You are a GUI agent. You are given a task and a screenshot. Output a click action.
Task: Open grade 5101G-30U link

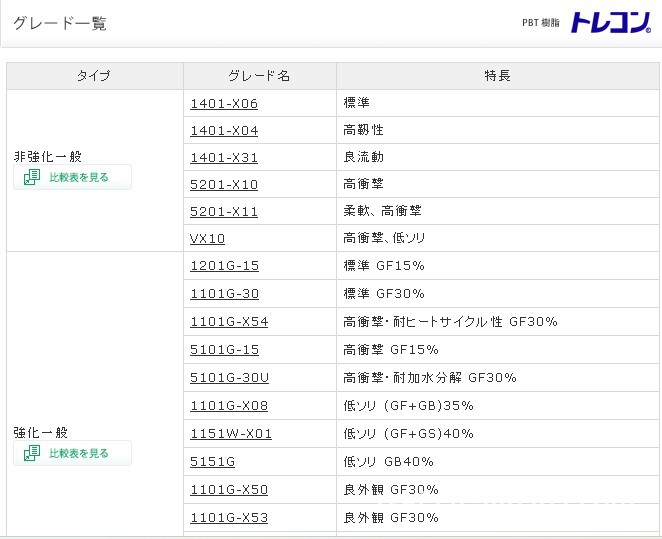[x=229, y=377]
